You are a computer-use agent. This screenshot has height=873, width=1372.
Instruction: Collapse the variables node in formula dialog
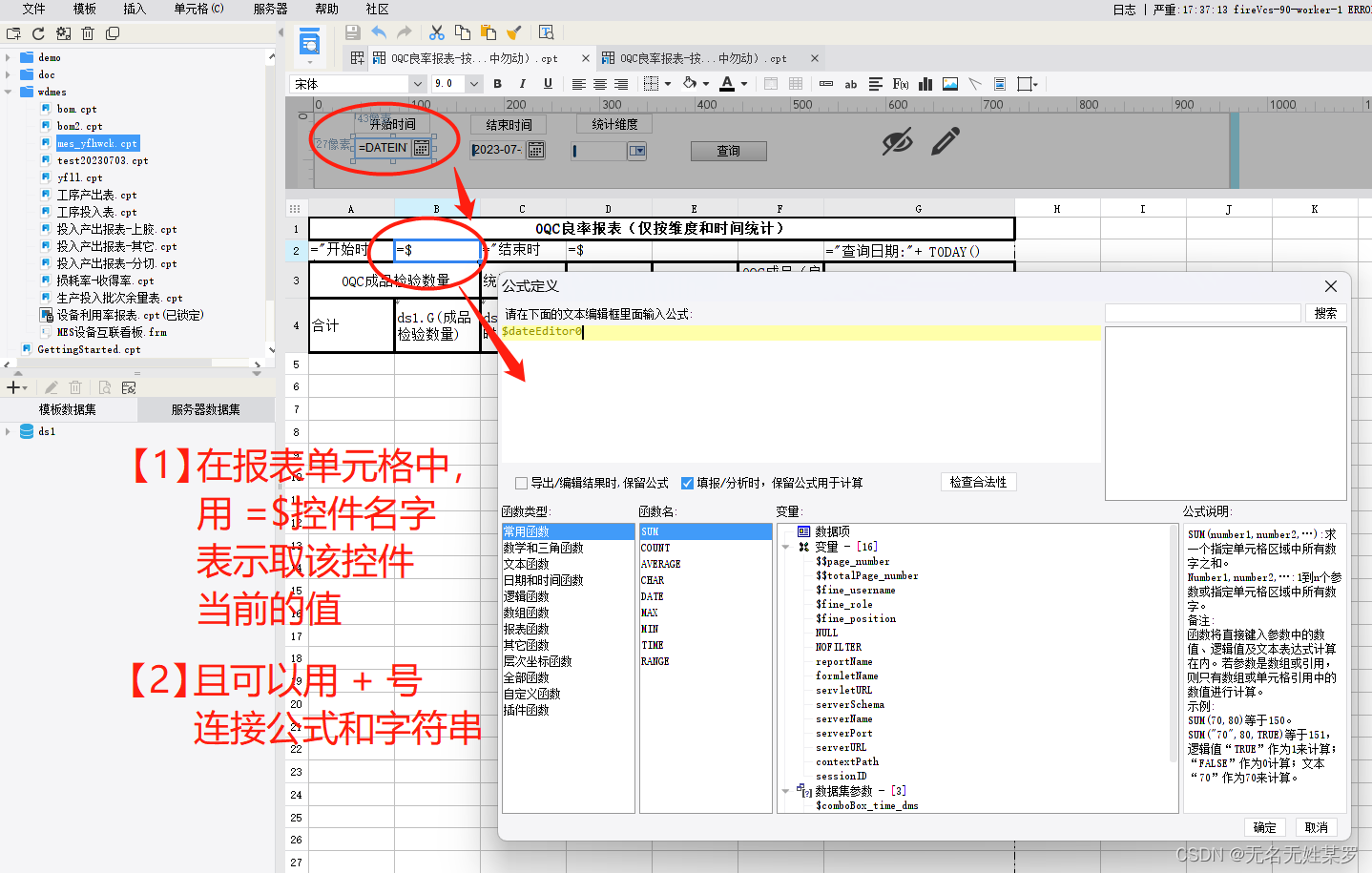click(786, 547)
